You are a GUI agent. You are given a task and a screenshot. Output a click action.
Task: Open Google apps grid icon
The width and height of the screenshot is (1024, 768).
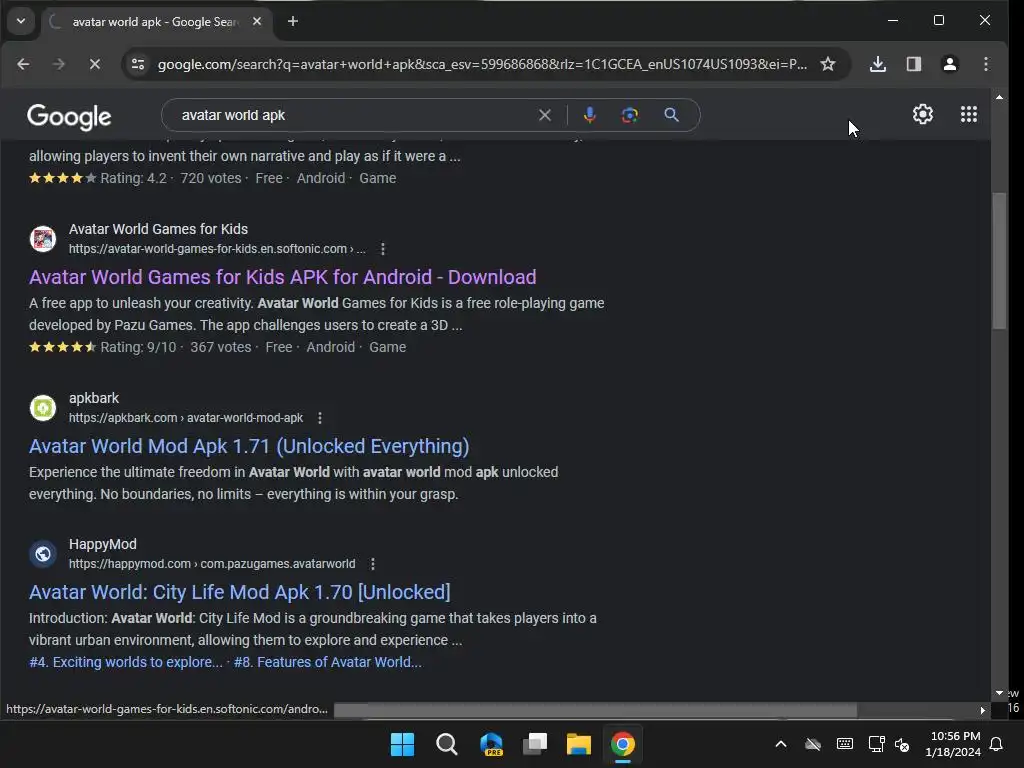[x=968, y=114]
